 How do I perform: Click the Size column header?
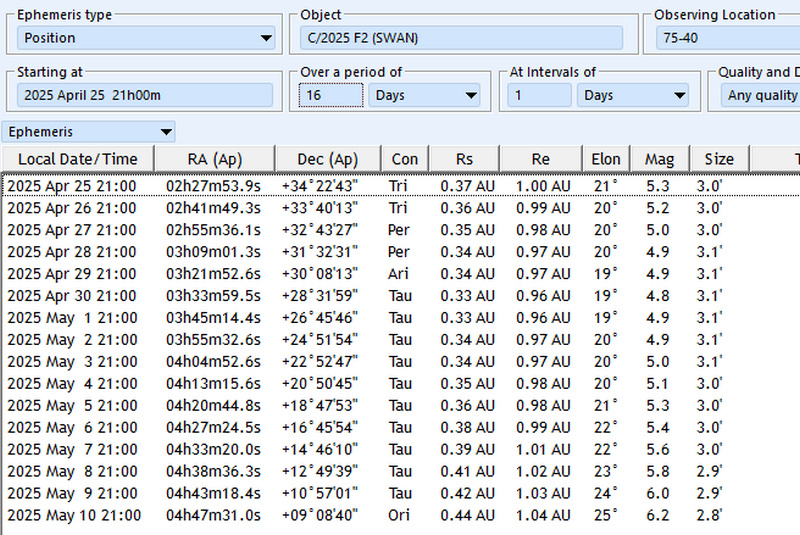pos(718,159)
